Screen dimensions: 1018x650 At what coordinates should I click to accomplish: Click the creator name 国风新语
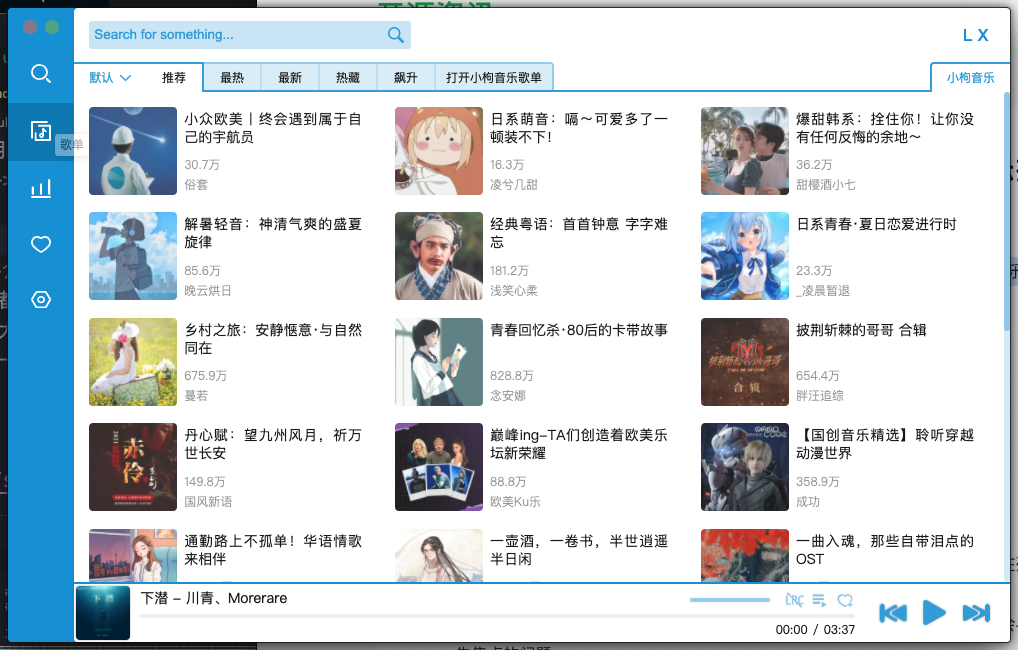click(x=208, y=501)
